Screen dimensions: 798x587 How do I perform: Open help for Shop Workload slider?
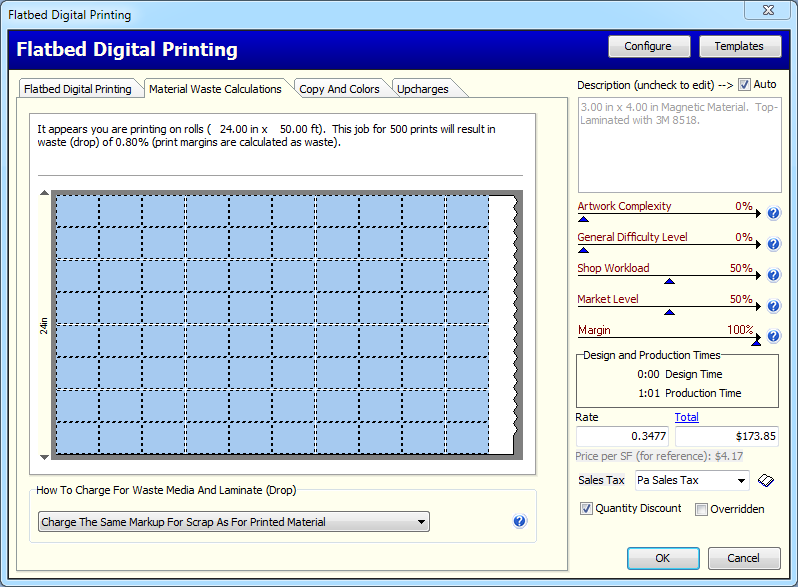click(773, 275)
